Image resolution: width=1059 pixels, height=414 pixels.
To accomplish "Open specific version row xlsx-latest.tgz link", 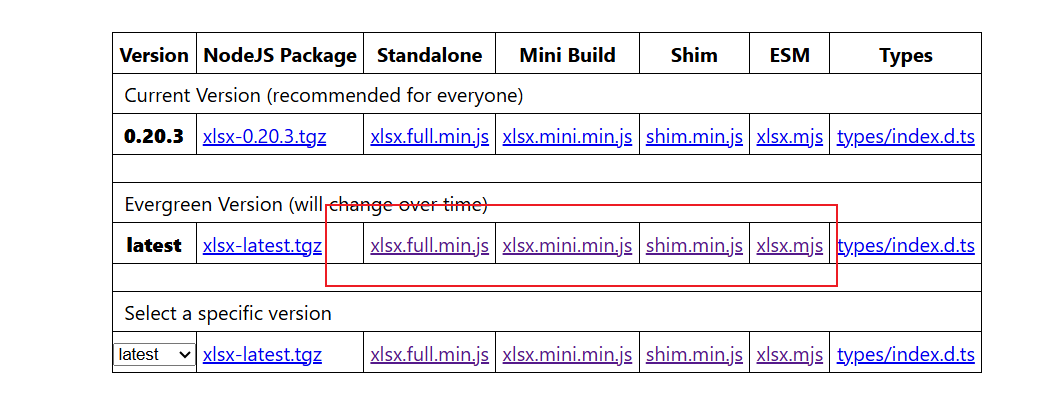I will pyautogui.click(x=262, y=355).
